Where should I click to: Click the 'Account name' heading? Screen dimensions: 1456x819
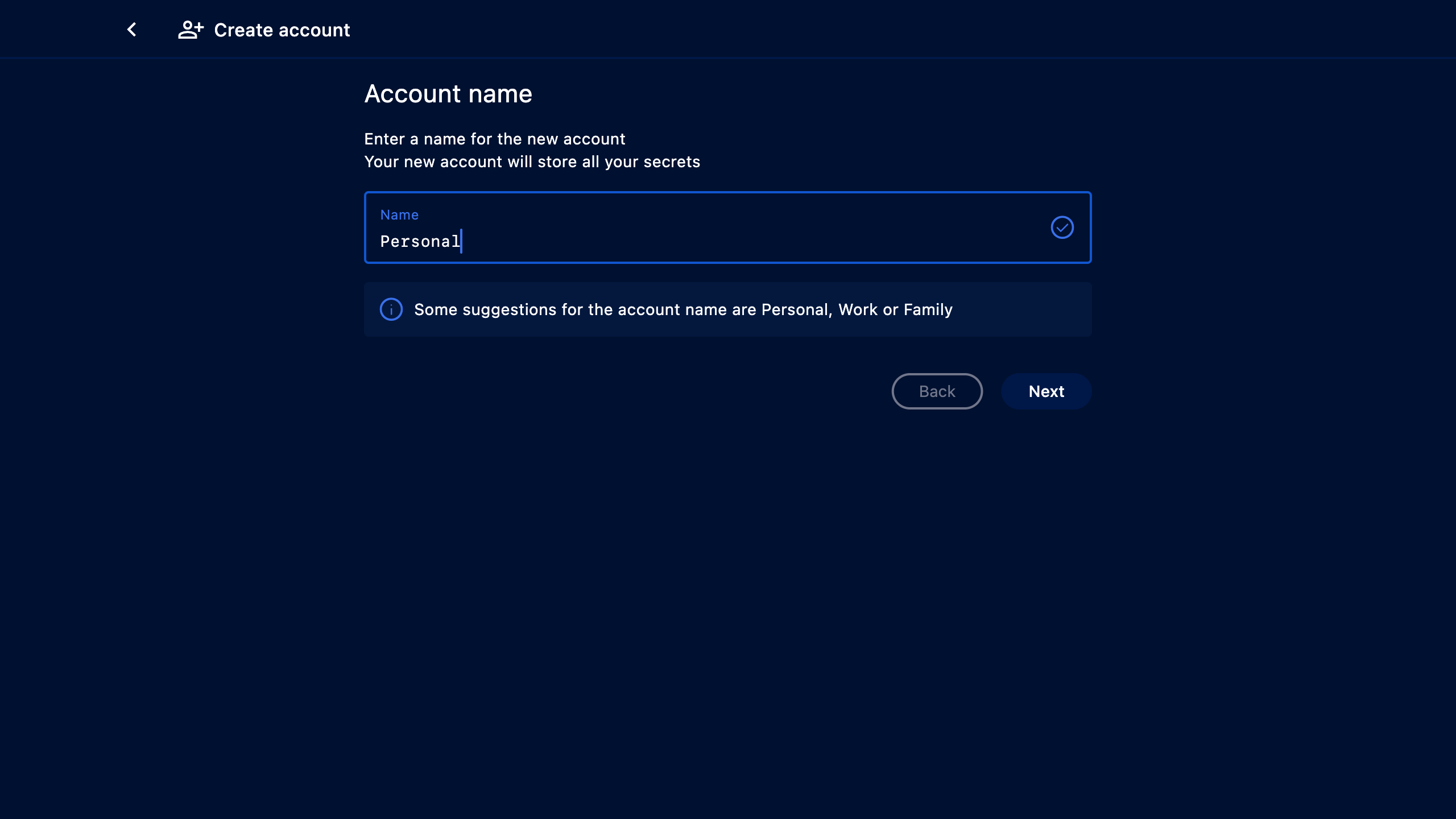[448, 94]
